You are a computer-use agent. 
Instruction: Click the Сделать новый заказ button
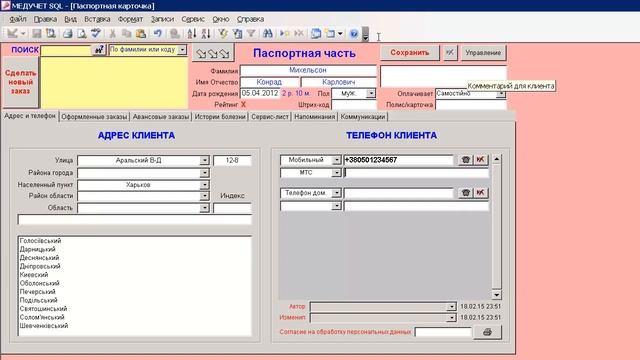click(x=21, y=82)
